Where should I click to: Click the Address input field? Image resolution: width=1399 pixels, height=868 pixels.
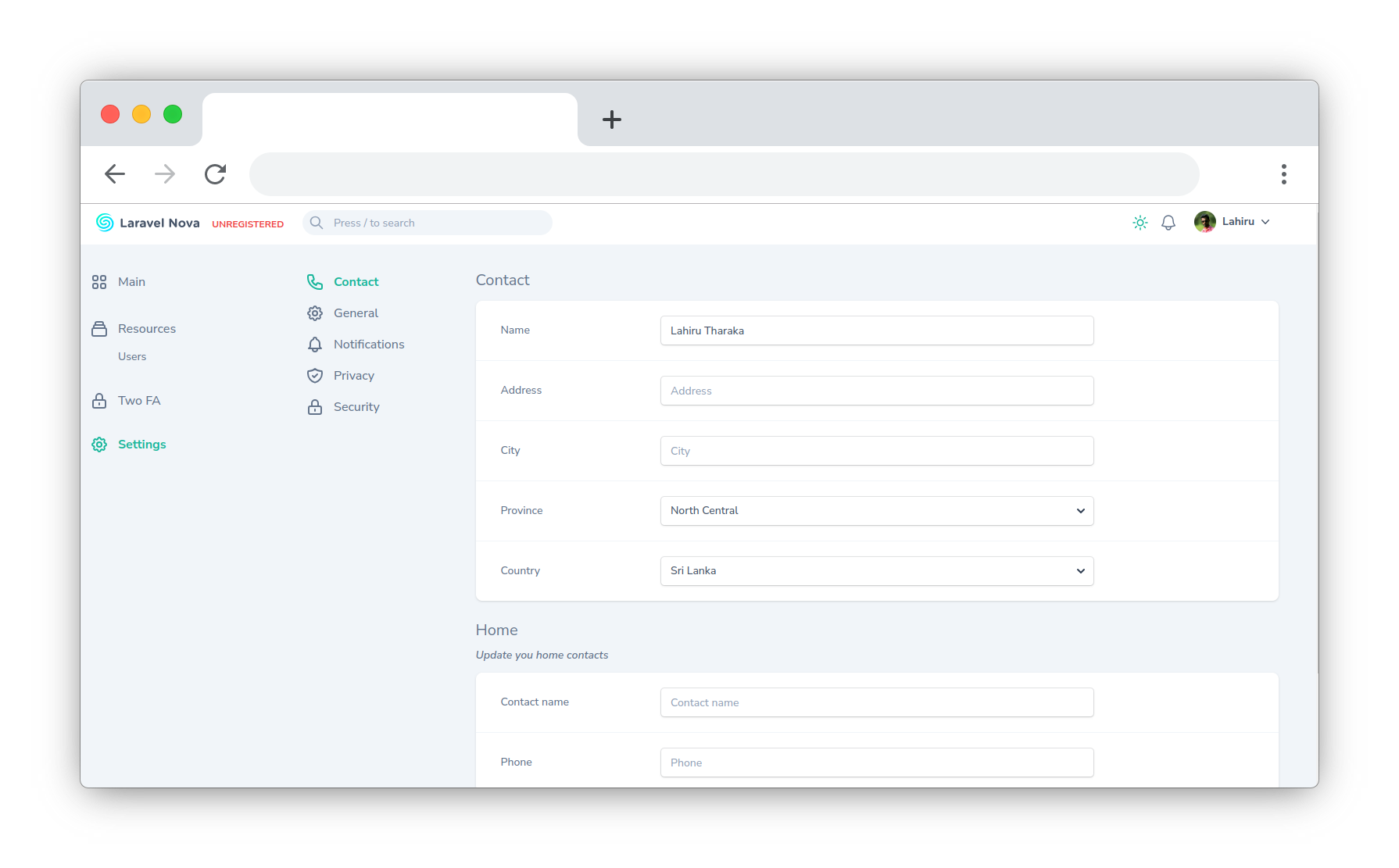[x=876, y=391]
